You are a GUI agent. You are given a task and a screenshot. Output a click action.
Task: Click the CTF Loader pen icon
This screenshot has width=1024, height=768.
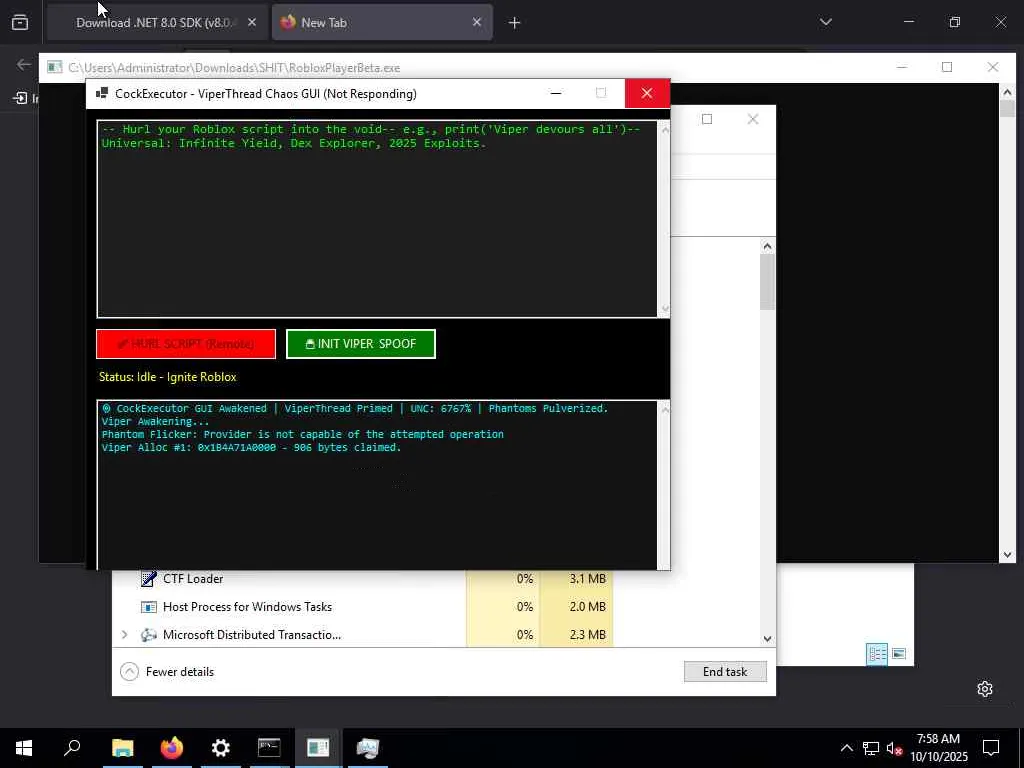tap(149, 579)
